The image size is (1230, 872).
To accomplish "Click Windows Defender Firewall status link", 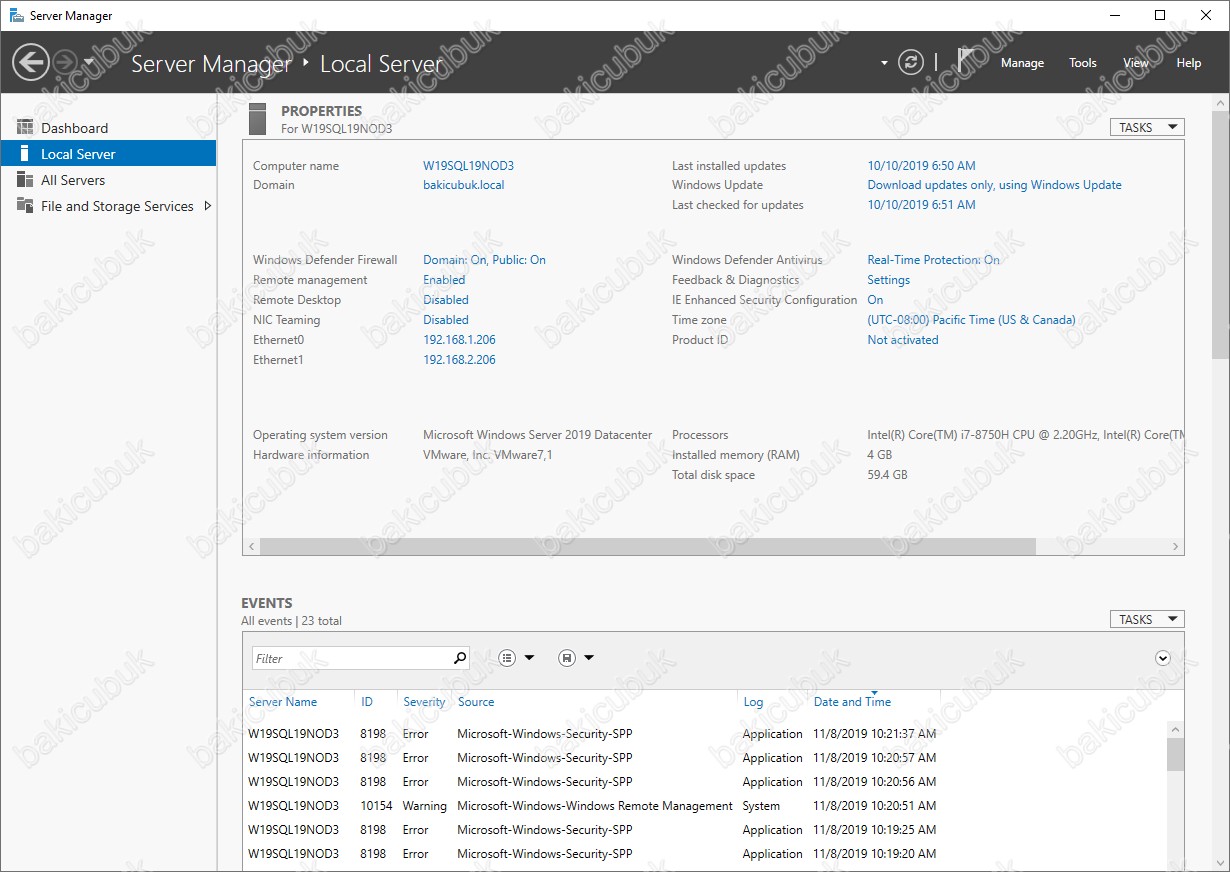I will (x=484, y=260).
